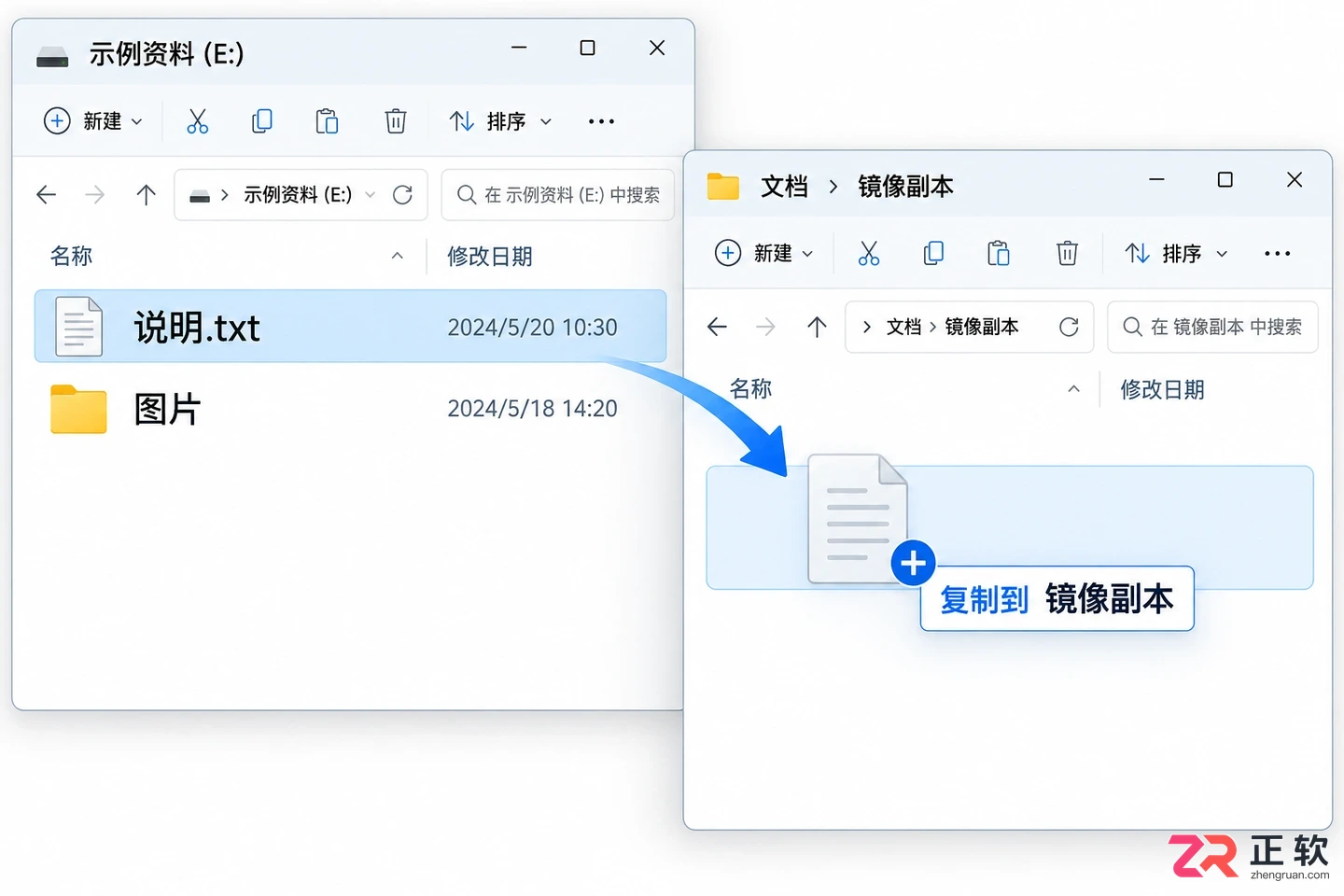Maximize the 镜像副本 window
1344x896 pixels.
(1225, 179)
